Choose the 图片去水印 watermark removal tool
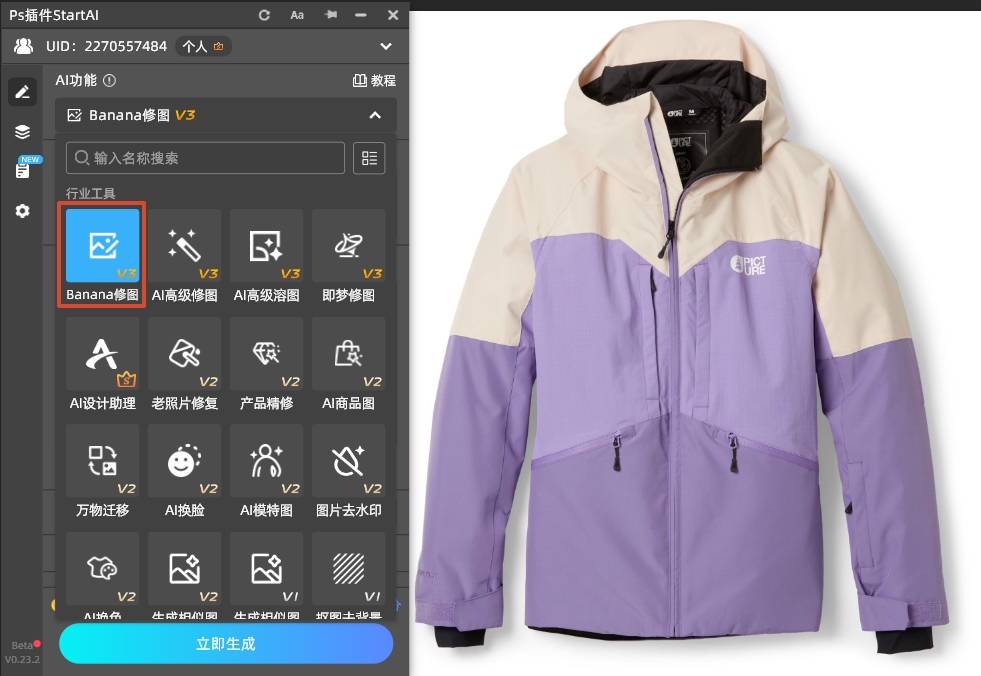The image size is (981, 676). (x=348, y=462)
